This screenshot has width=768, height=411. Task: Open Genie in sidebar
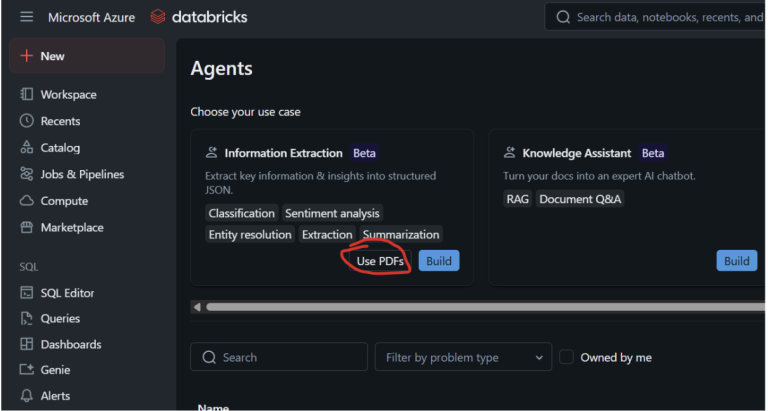point(57,370)
